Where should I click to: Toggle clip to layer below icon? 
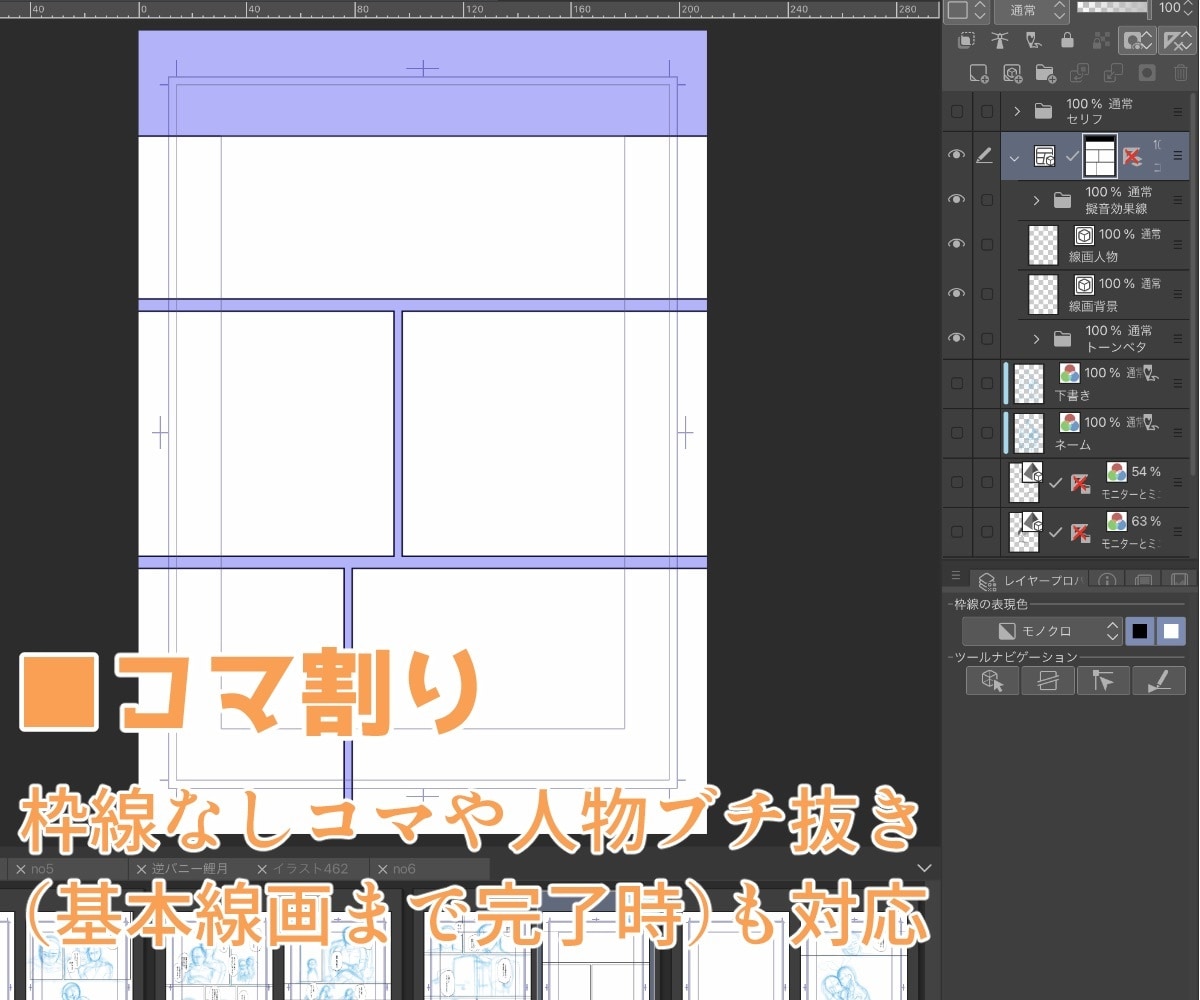point(966,41)
